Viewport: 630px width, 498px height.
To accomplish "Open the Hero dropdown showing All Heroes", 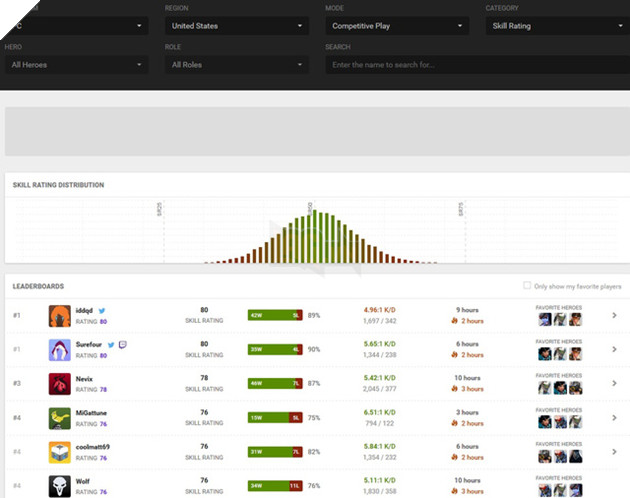I will [76, 65].
